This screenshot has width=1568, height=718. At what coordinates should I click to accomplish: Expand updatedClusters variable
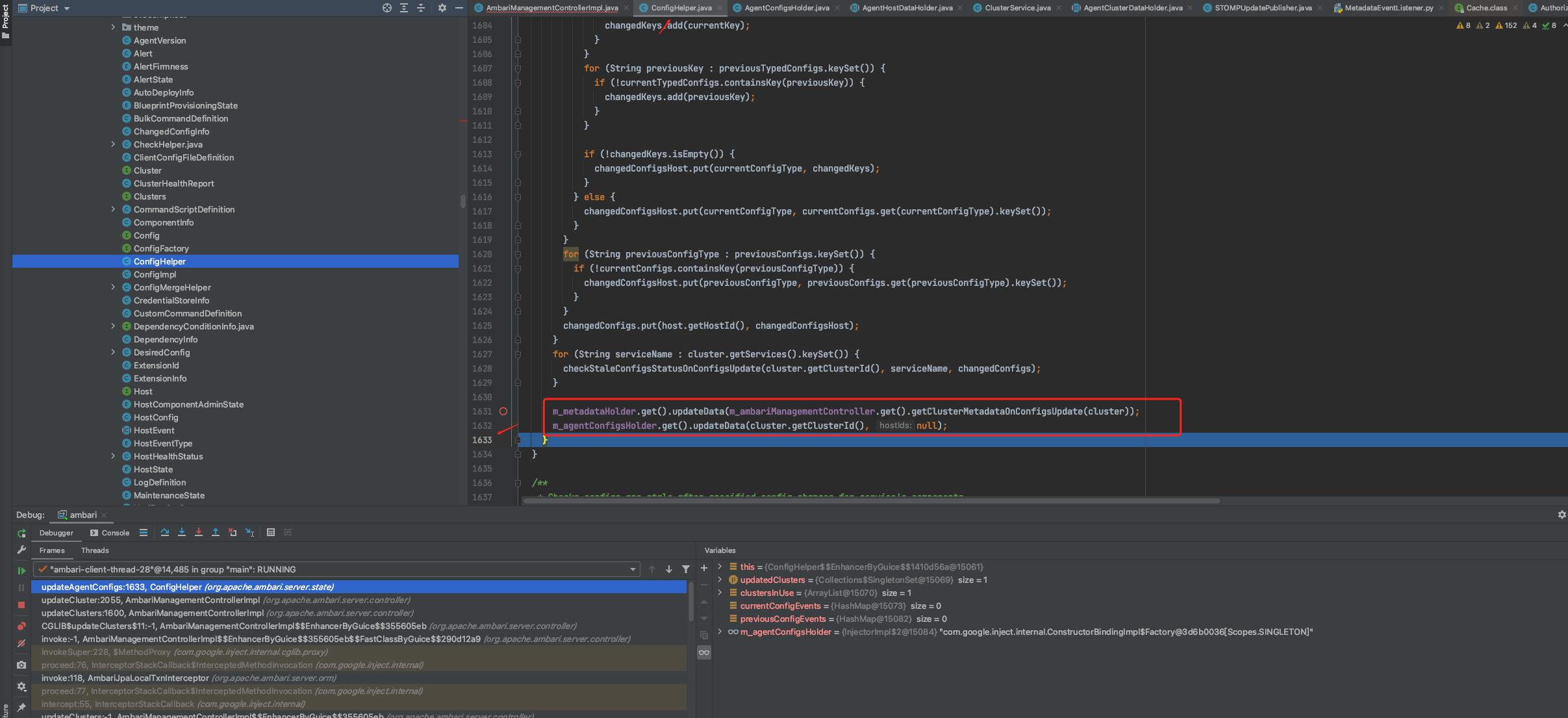[x=720, y=580]
